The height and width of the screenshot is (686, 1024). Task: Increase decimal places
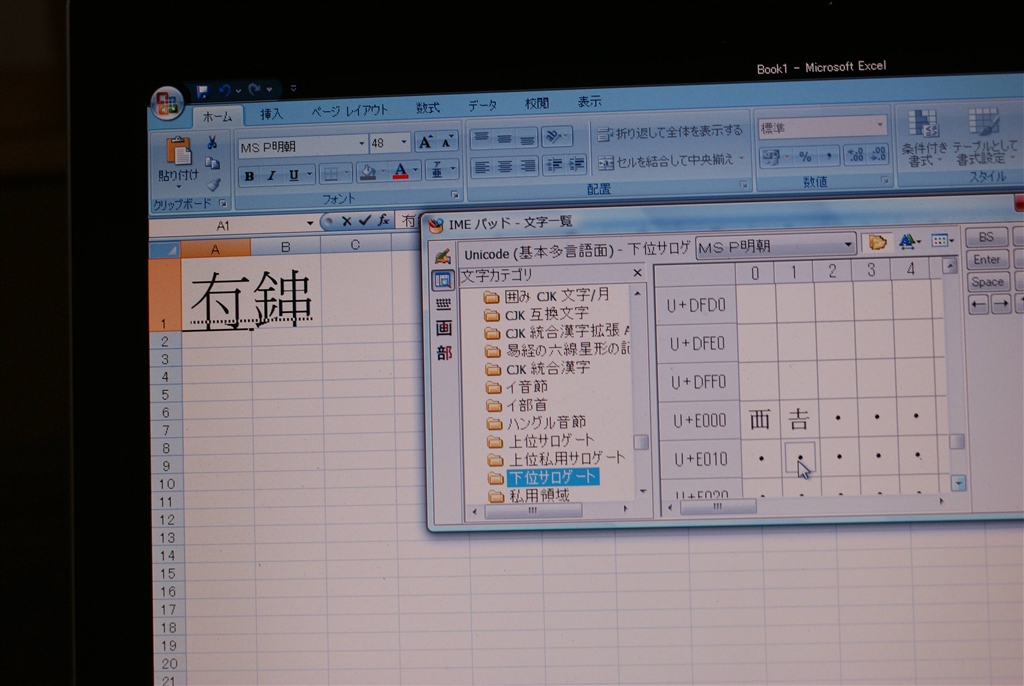[855, 155]
